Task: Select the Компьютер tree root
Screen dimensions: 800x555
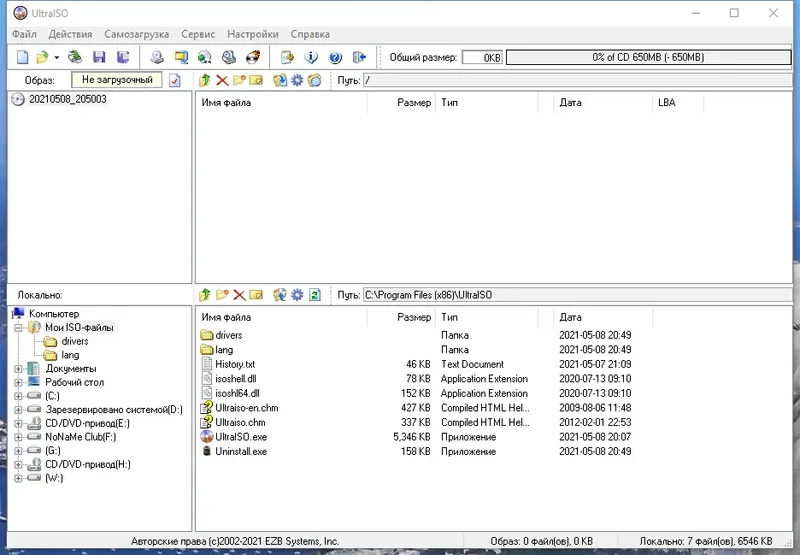Action: [x=54, y=314]
